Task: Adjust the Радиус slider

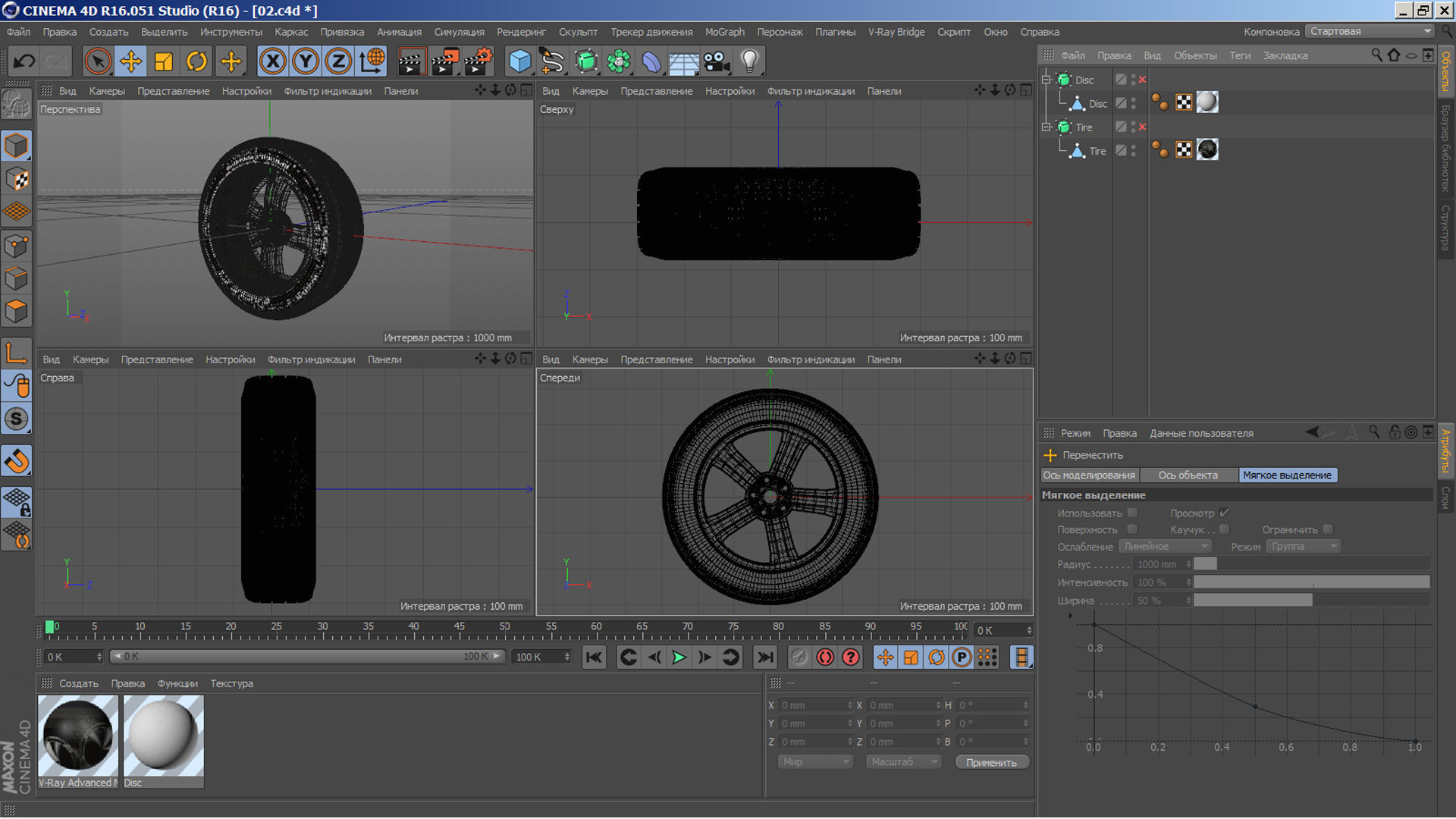Action: [x=1312, y=564]
